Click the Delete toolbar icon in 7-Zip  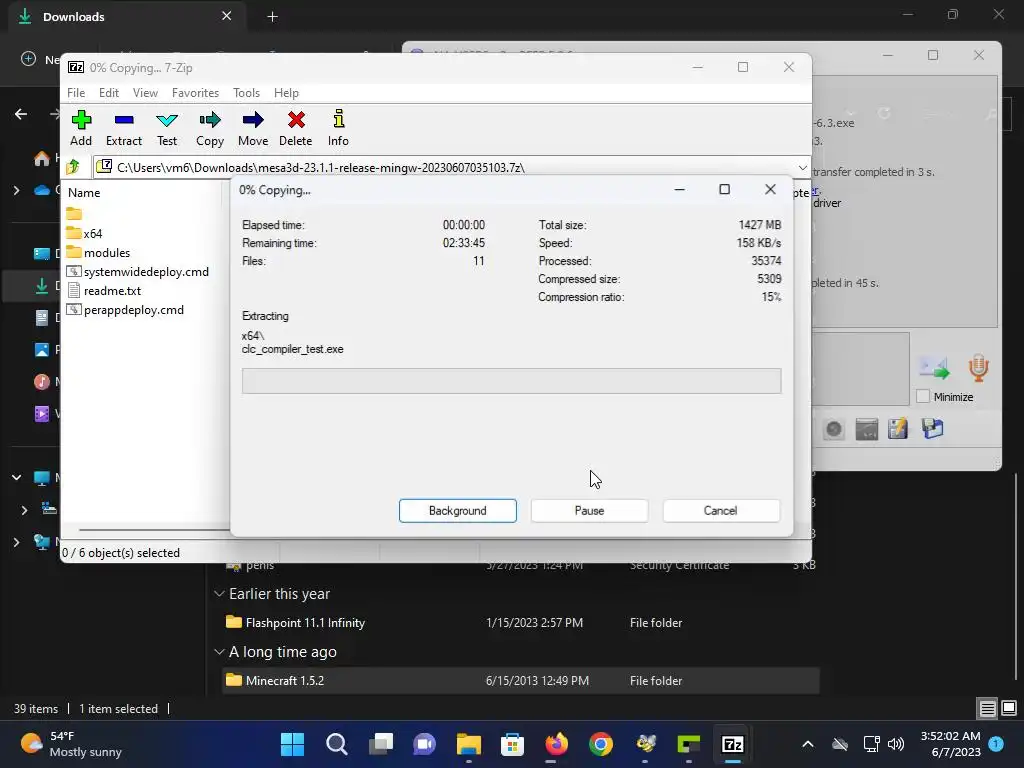(x=296, y=128)
